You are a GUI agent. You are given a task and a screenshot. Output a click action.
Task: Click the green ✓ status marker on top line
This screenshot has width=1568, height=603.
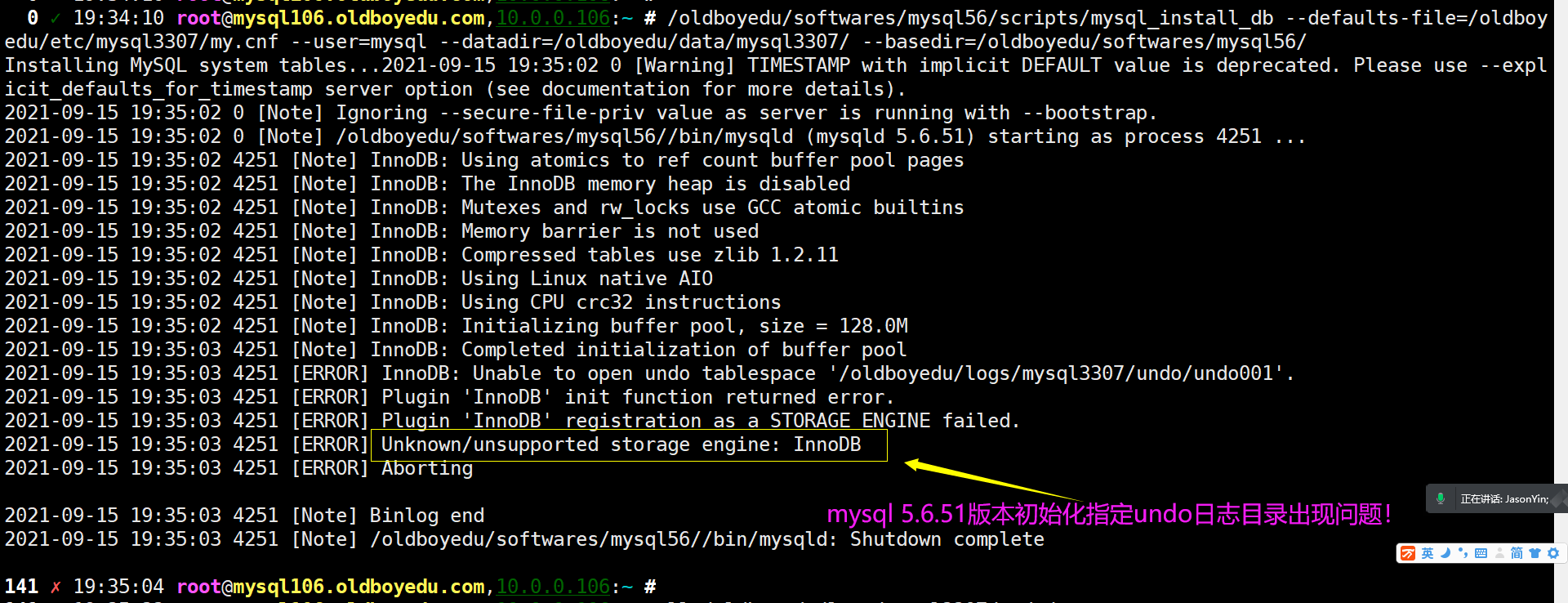(x=56, y=18)
